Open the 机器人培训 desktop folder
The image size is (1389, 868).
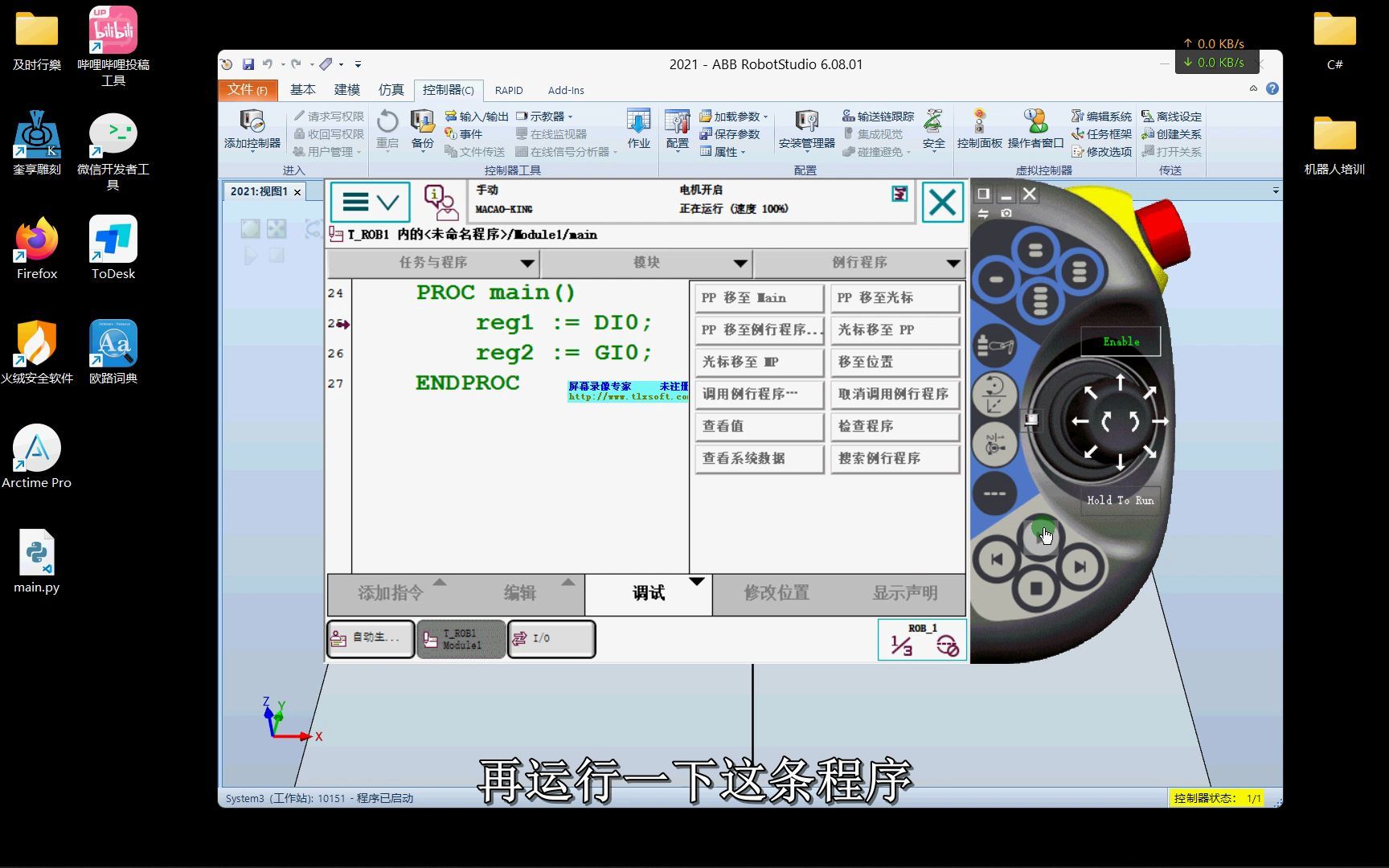[x=1334, y=145]
